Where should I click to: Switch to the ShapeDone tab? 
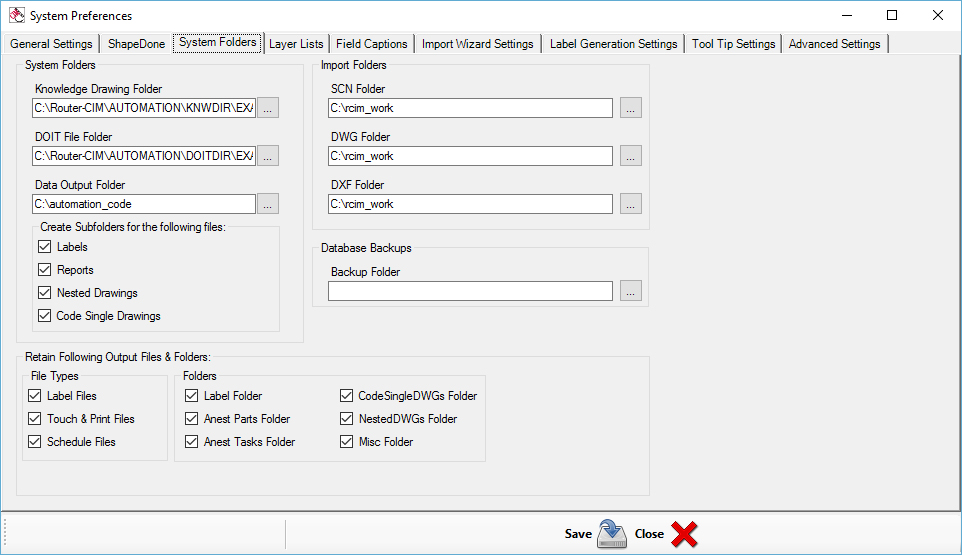coord(136,44)
